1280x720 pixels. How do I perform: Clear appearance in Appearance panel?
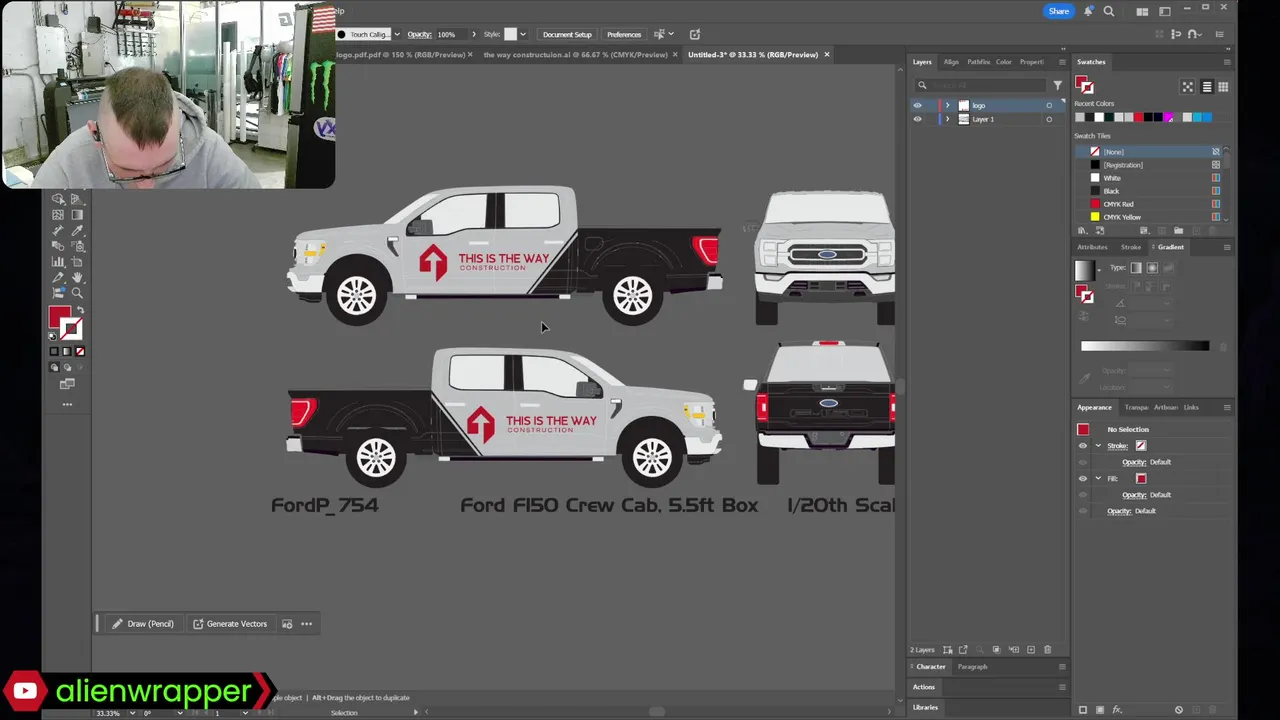(x=1178, y=710)
